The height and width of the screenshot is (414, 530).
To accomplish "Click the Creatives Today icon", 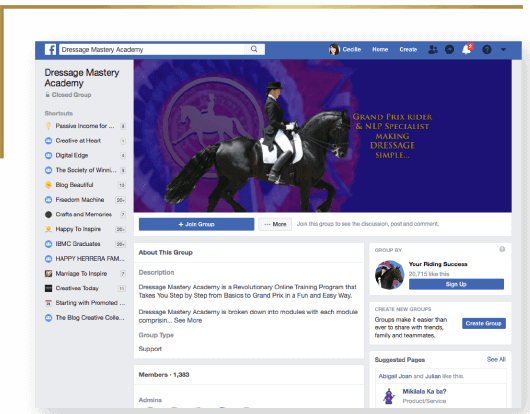I will pos(48,288).
